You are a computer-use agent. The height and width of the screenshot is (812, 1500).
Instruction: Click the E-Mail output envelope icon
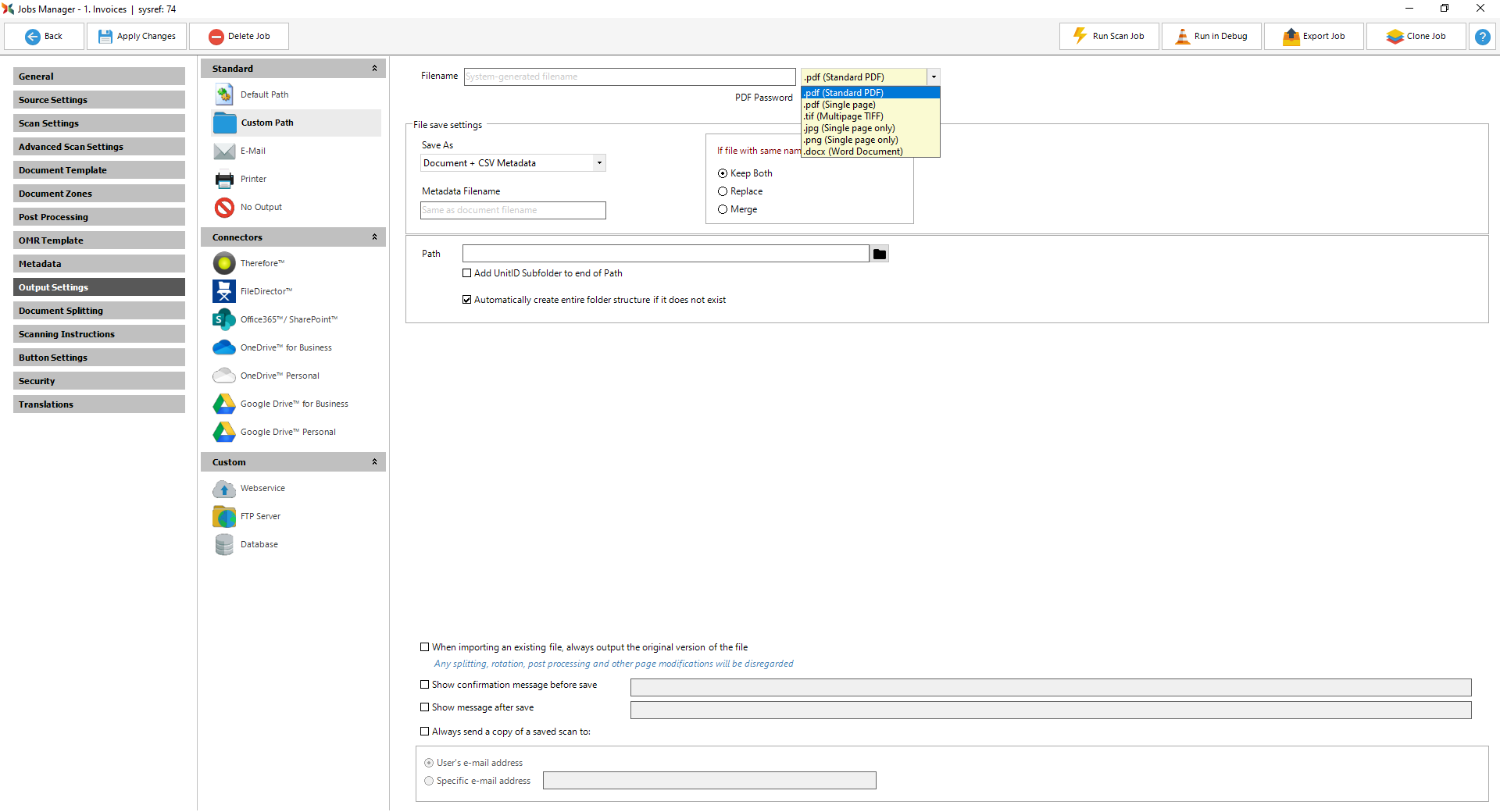coord(224,151)
